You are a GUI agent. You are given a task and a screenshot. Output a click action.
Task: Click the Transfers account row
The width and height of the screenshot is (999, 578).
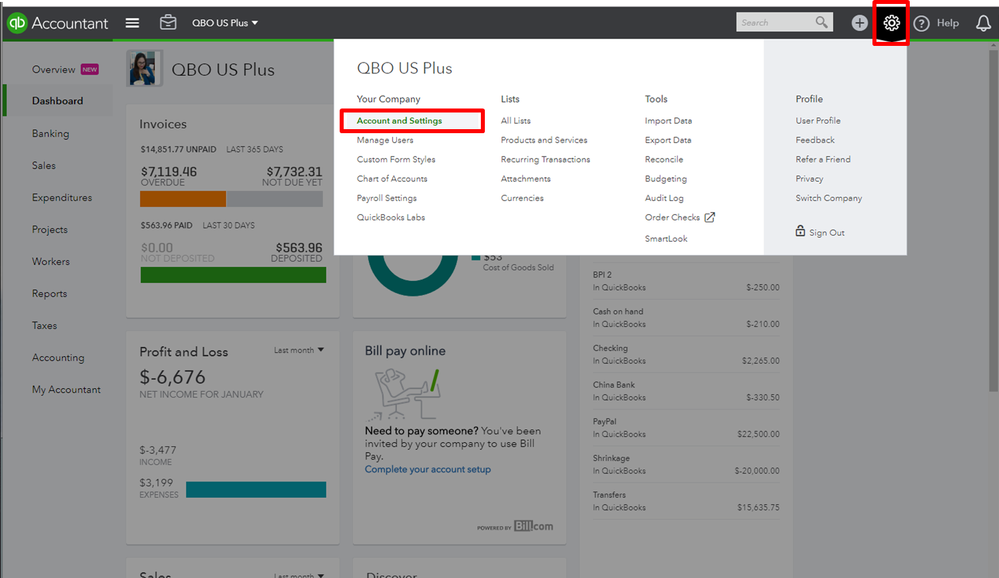click(686, 501)
